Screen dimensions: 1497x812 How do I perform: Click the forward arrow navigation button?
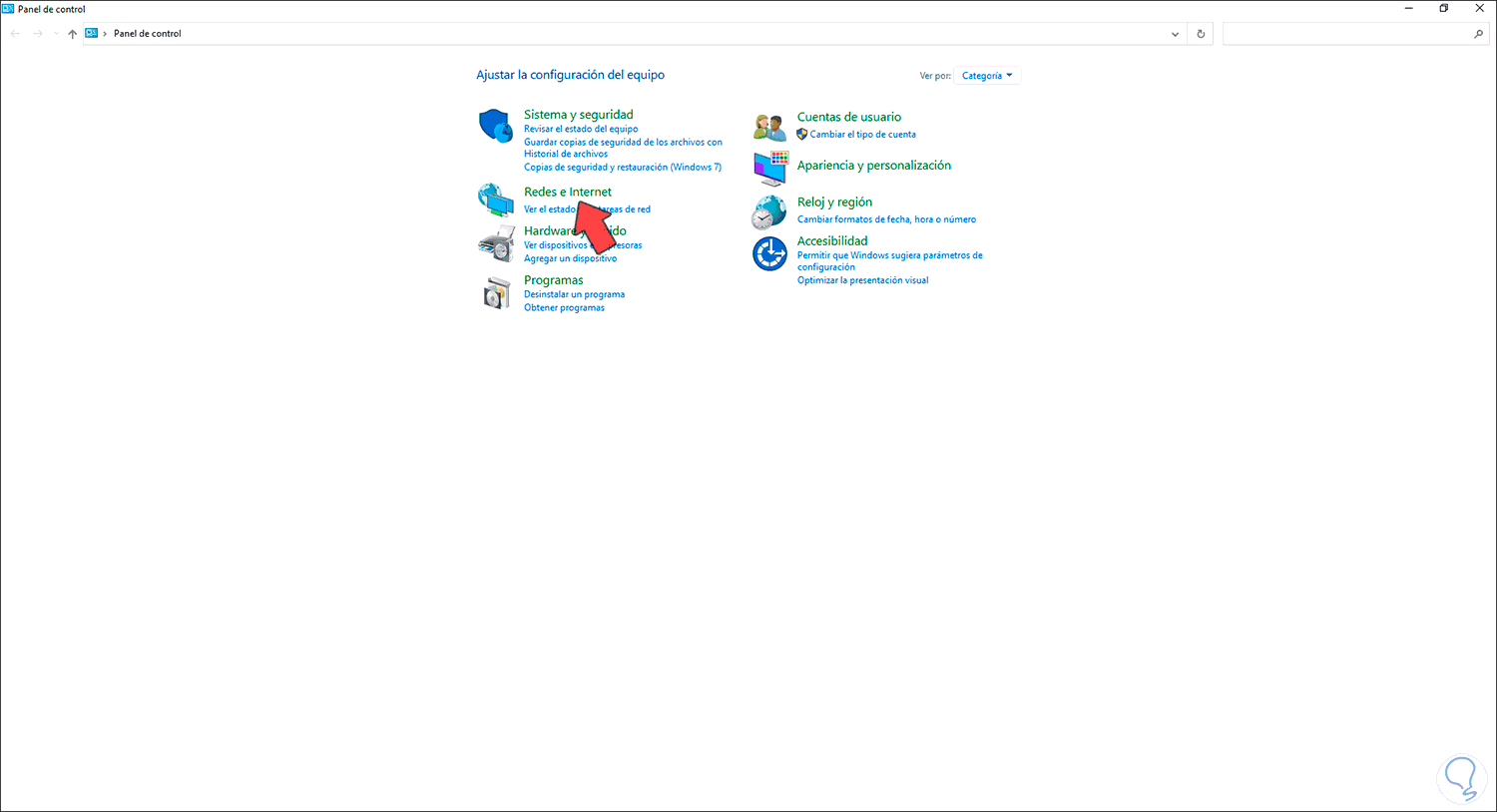coord(38,34)
